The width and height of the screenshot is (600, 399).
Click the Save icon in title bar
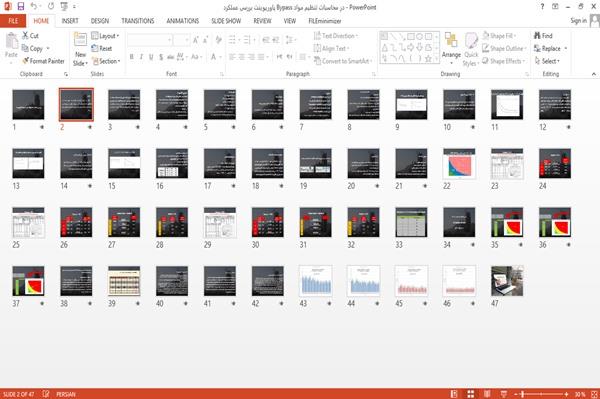coord(21,6)
